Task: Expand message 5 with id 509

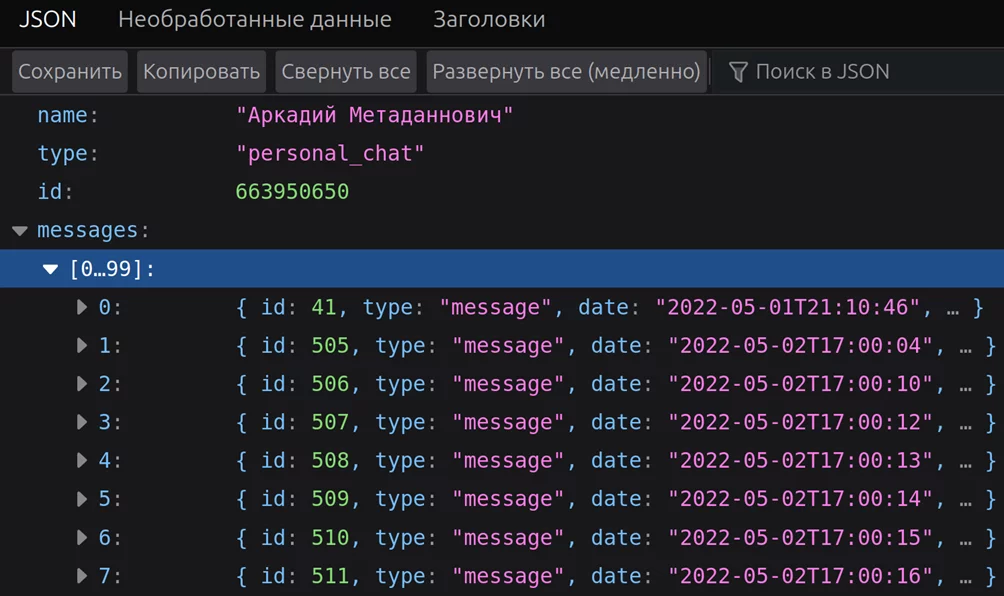Action: [x=81, y=499]
